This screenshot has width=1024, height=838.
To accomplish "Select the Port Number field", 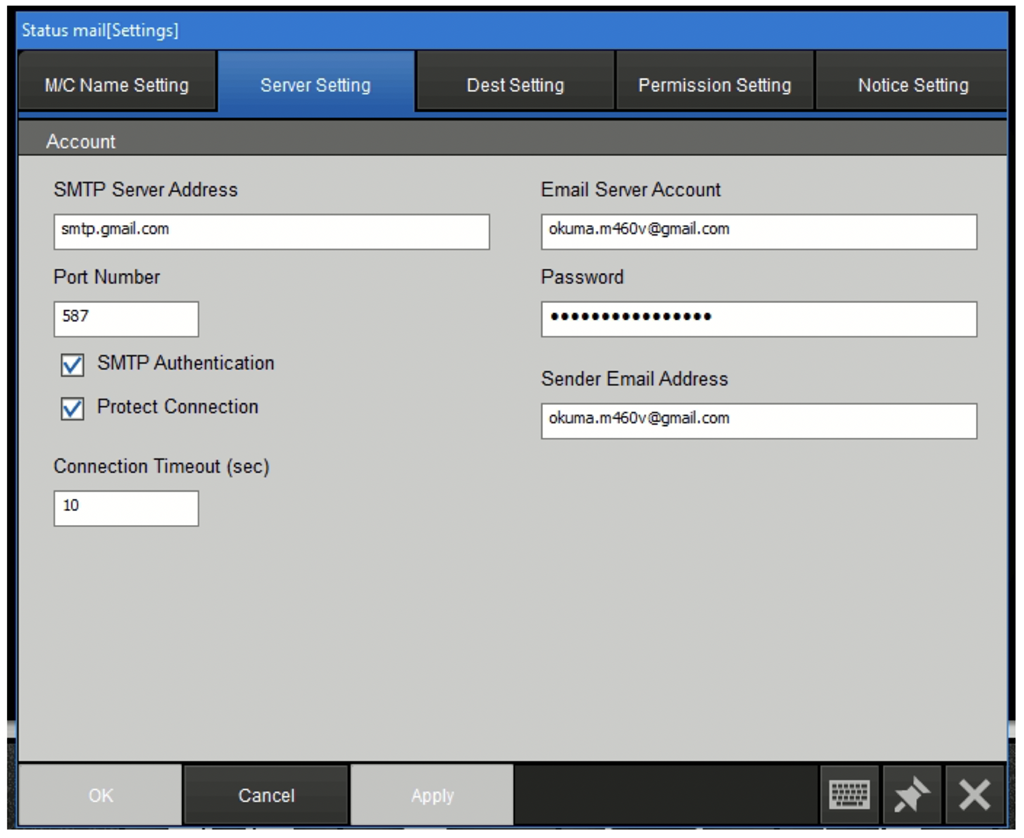I will pyautogui.click(x=125, y=318).
